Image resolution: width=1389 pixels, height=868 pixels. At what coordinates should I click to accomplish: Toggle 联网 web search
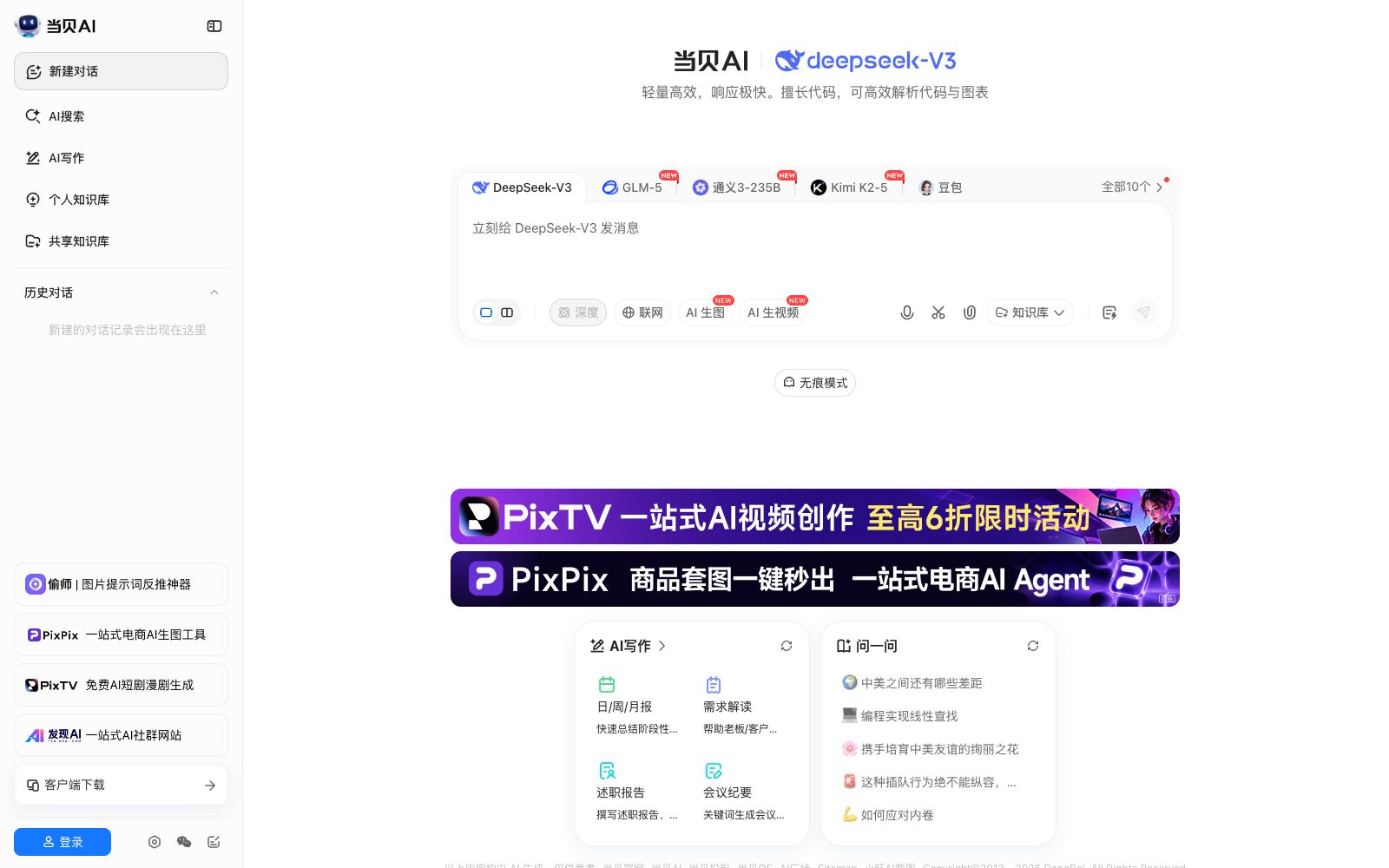642,312
